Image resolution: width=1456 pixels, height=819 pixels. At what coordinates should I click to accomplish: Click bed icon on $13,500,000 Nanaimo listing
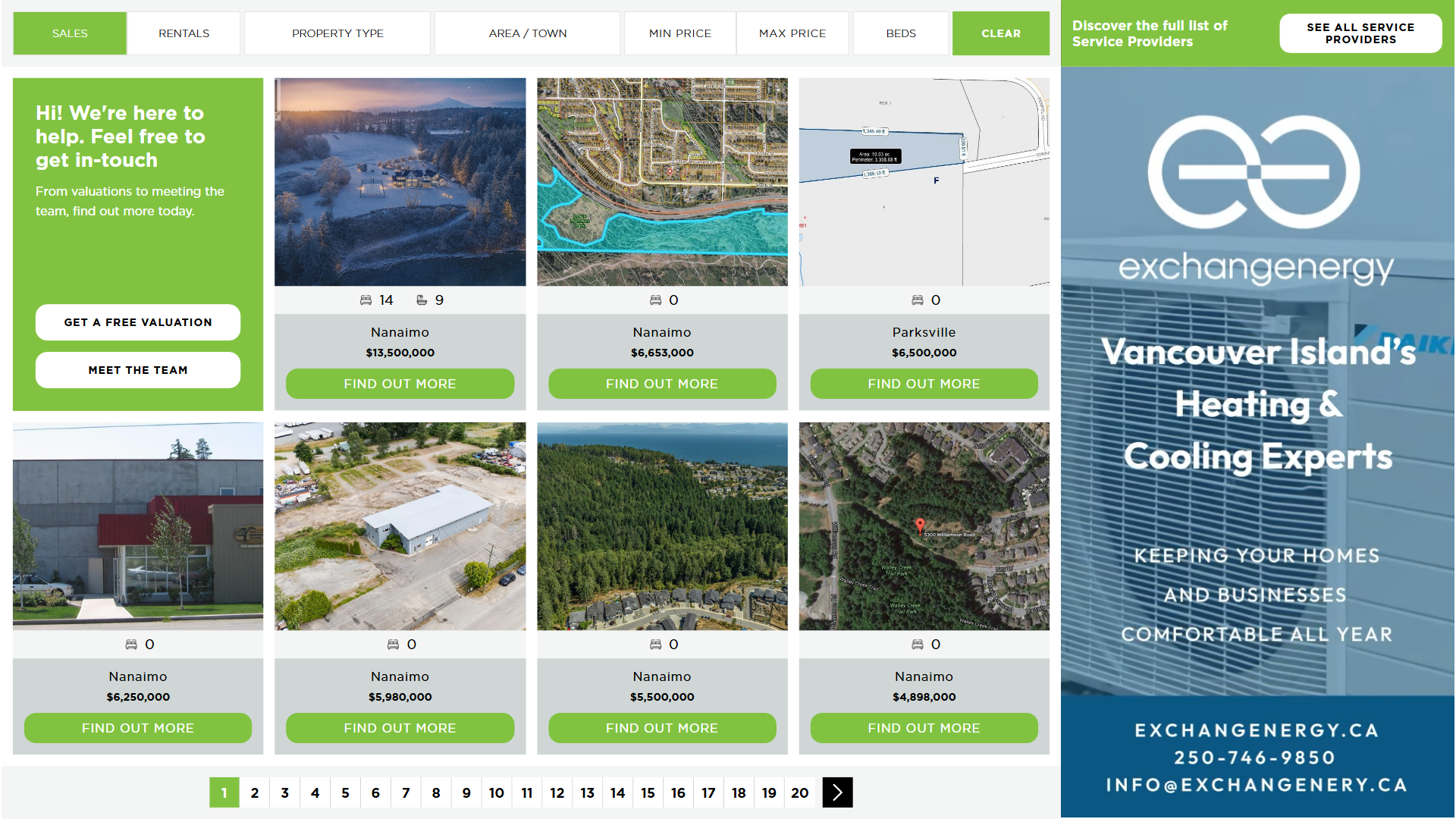tap(366, 300)
